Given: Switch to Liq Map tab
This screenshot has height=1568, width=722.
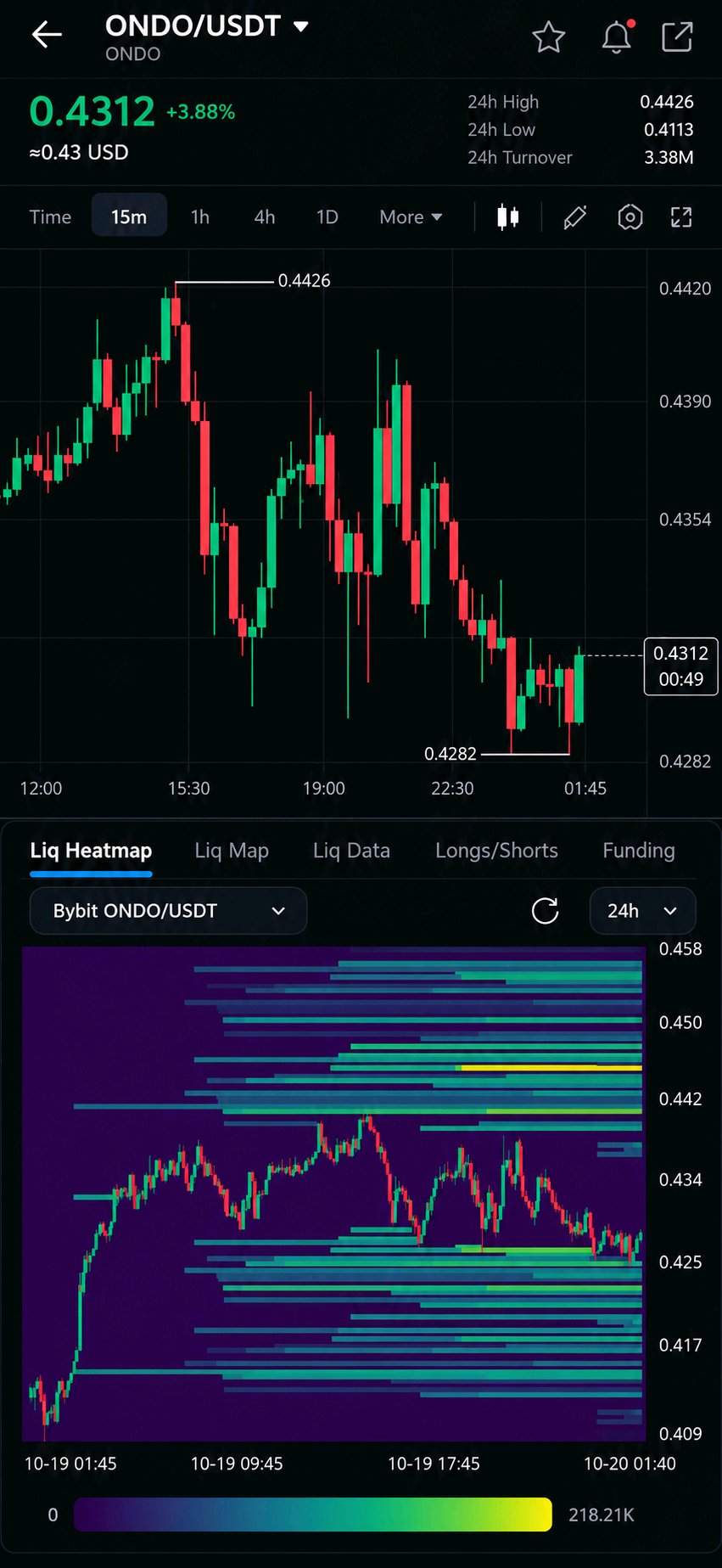Looking at the screenshot, I should coord(232,851).
